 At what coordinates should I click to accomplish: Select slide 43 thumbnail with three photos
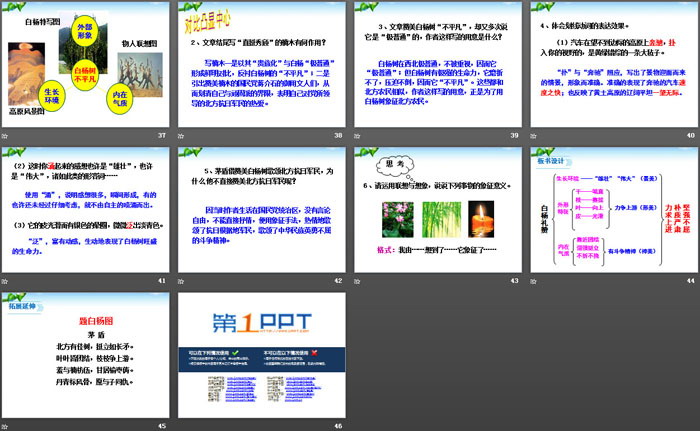(438, 210)
